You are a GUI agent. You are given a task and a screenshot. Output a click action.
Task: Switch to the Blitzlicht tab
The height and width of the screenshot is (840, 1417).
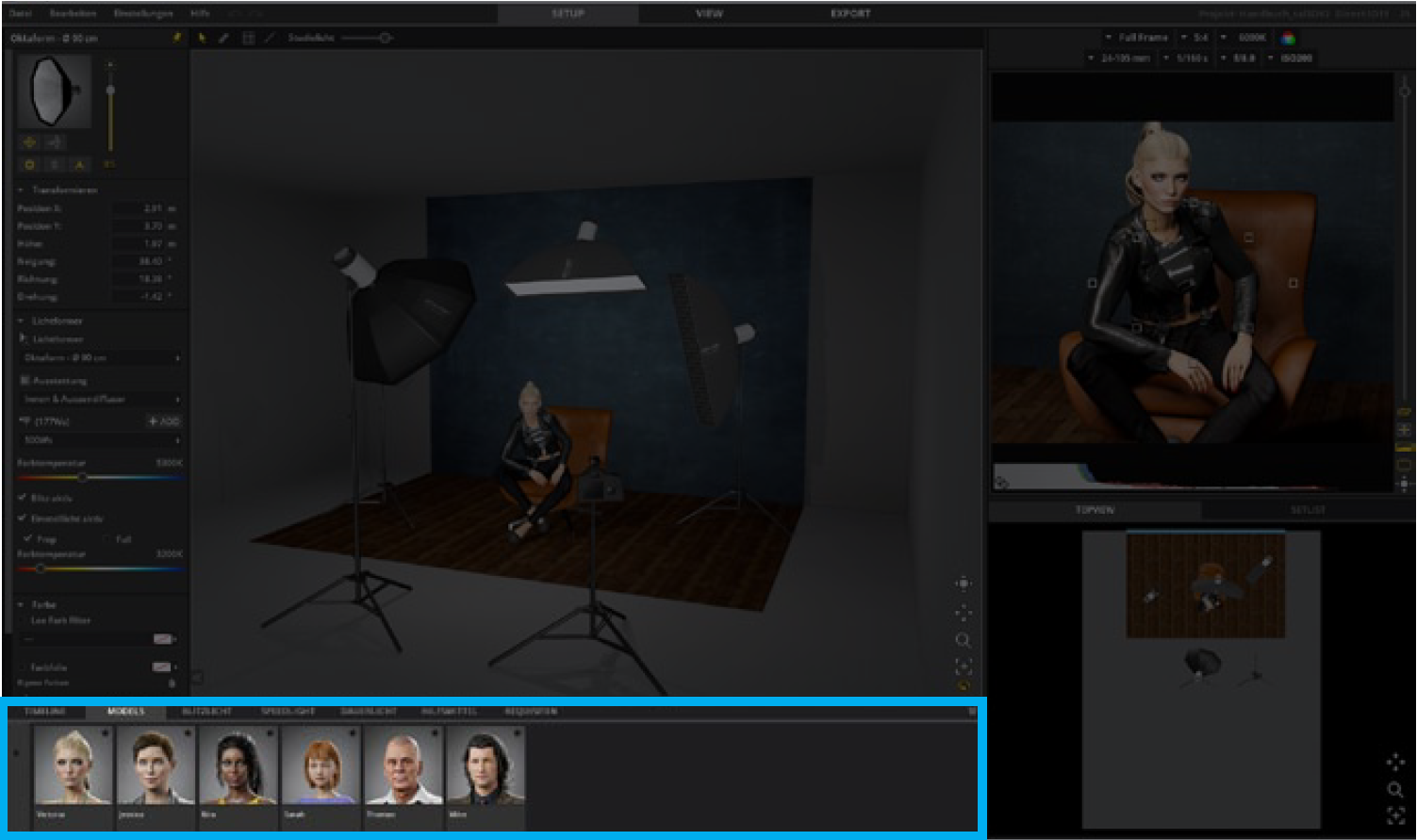coord(206,712)
